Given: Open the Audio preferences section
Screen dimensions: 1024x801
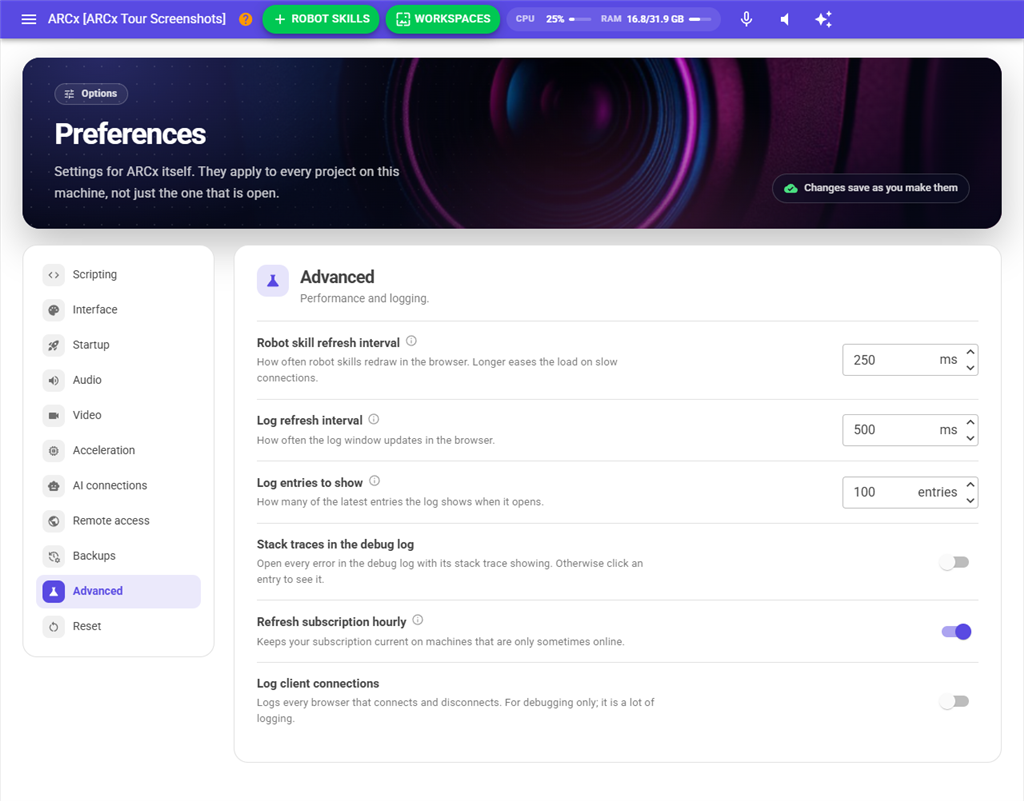Looking at the screenshot, I should click(x=118, y=380).
